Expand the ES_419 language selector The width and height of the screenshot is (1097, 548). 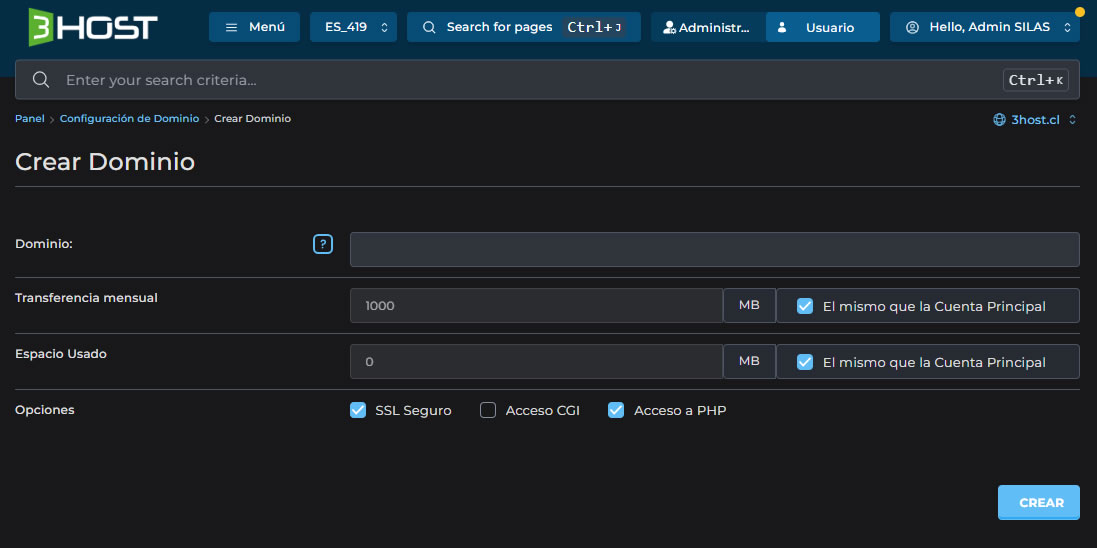coord(353,27)
